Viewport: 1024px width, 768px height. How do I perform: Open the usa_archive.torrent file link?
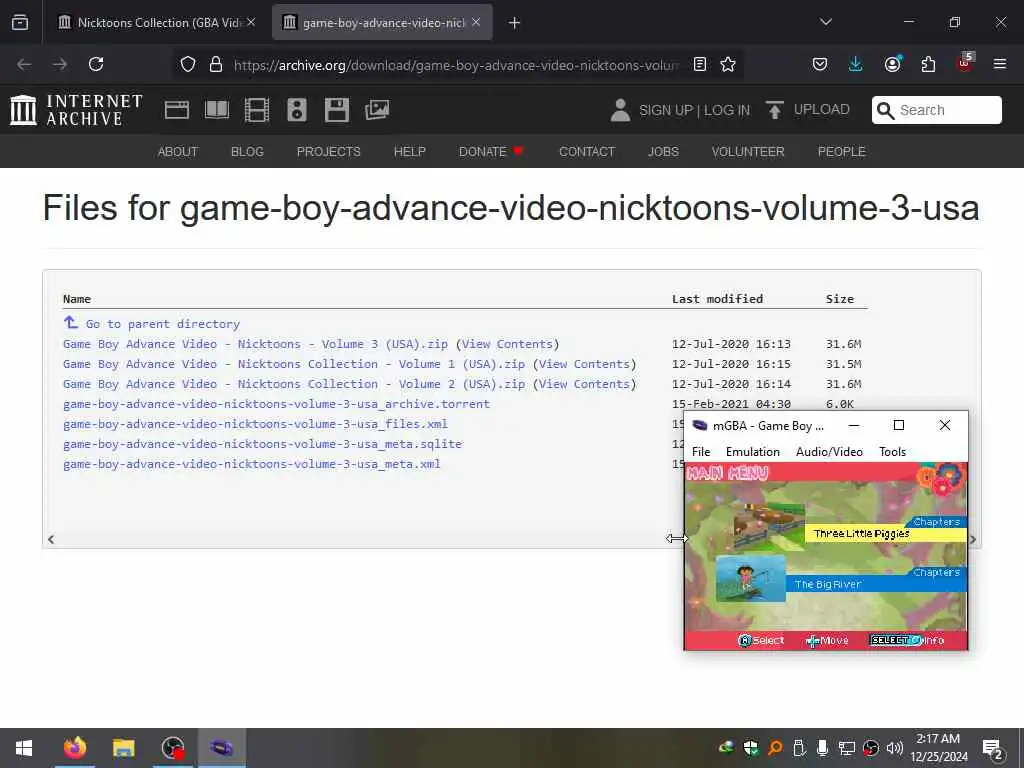pyautogui.click(x=276, y=404)
